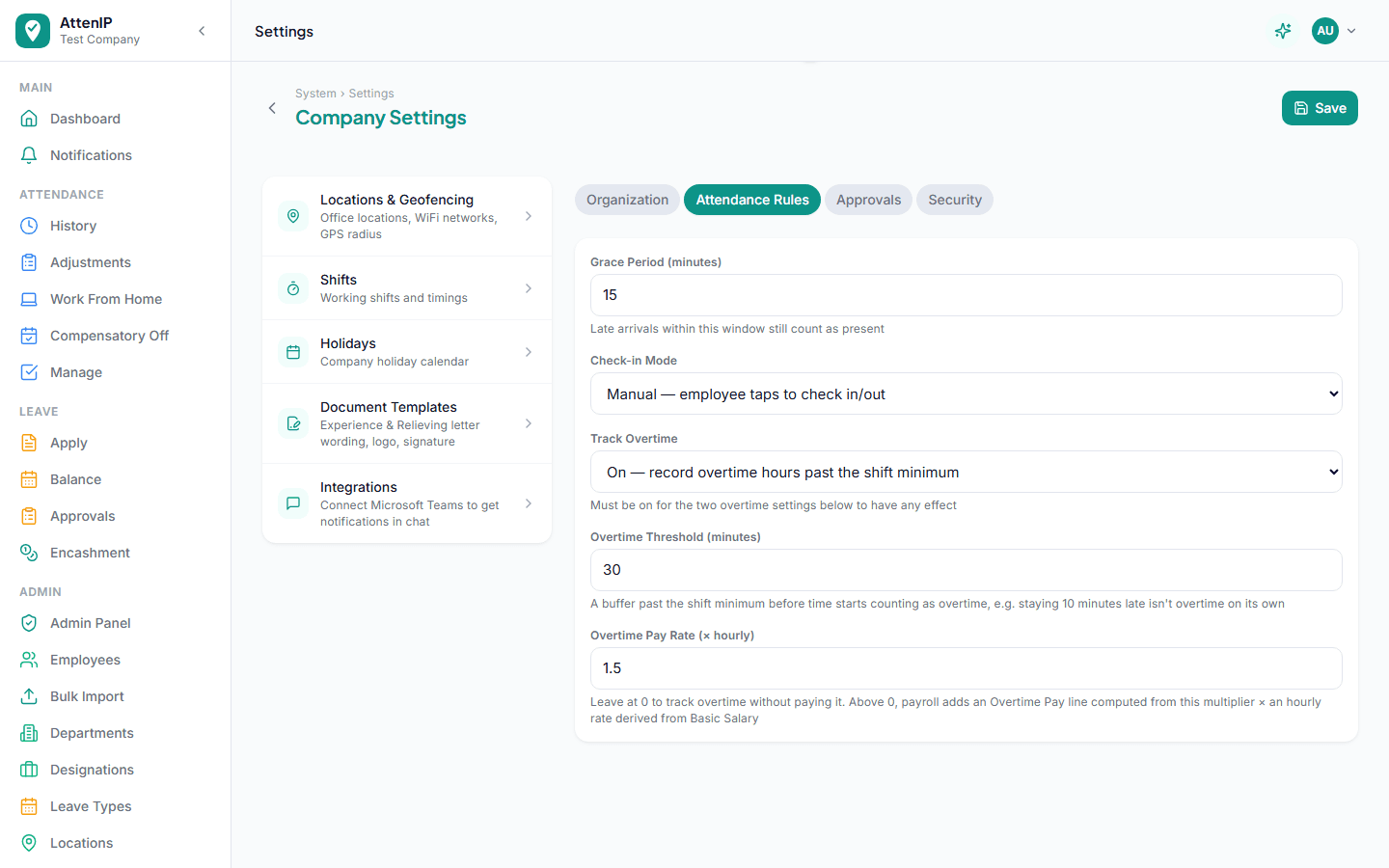This screenshot has width=1389, height=868.
Task: Click the Shifts card title text
Action: pyautogui.click(x=339, y=280)
